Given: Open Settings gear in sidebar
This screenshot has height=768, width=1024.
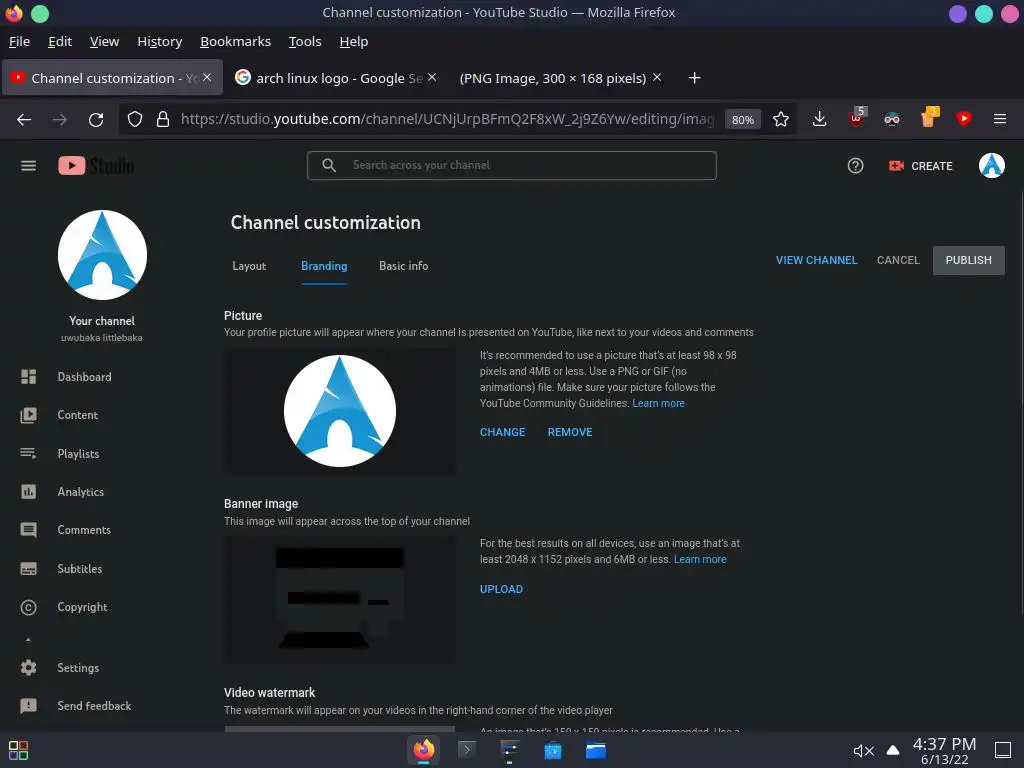Looking at the screenshot, I should (28, 667).
